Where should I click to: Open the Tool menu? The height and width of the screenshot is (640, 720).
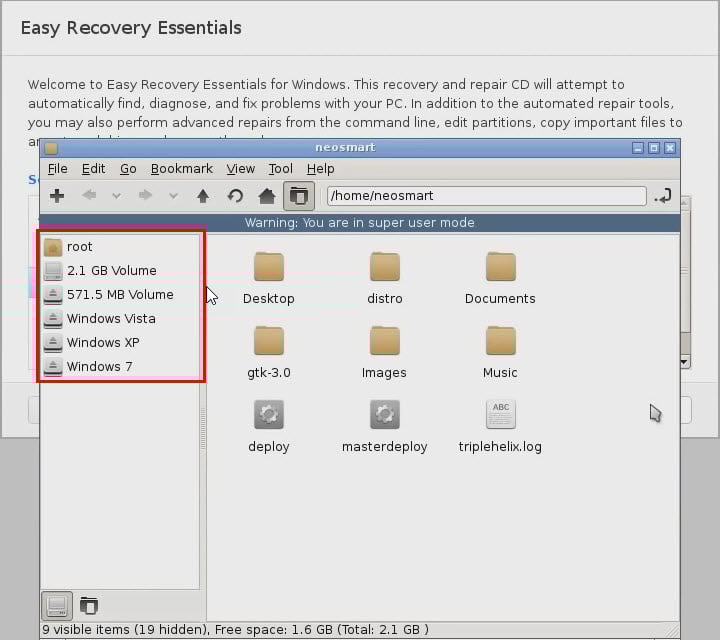click(x=281, y=169)
